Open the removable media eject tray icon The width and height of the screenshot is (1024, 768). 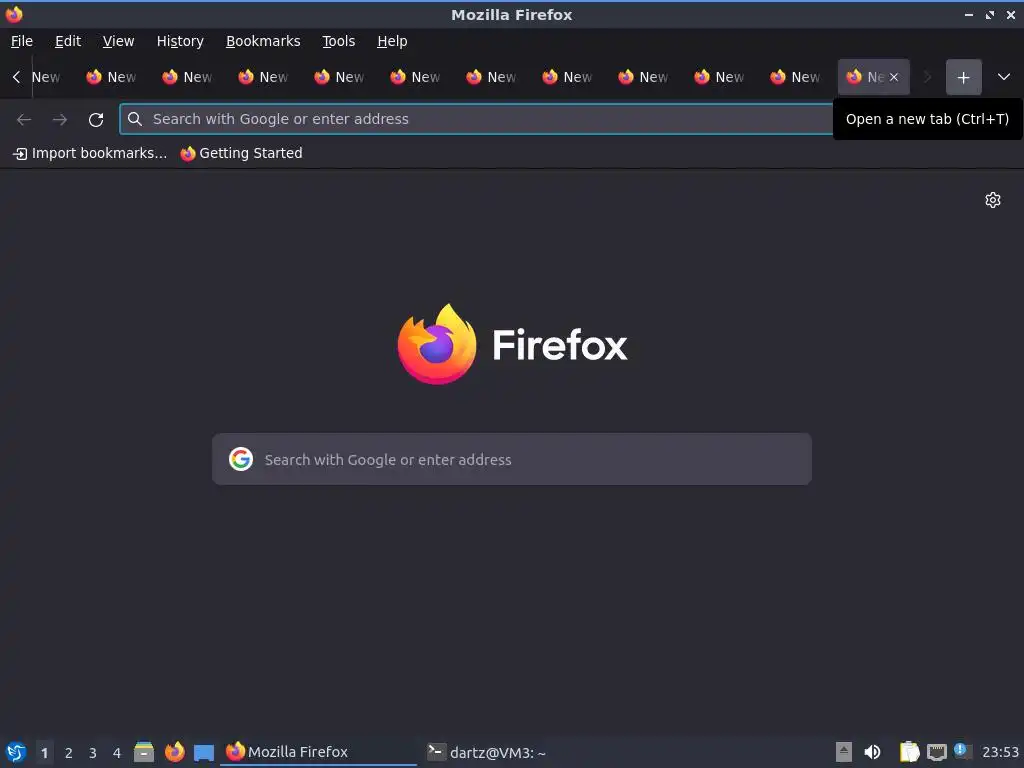pyautogui.click(x=844, y=752)
